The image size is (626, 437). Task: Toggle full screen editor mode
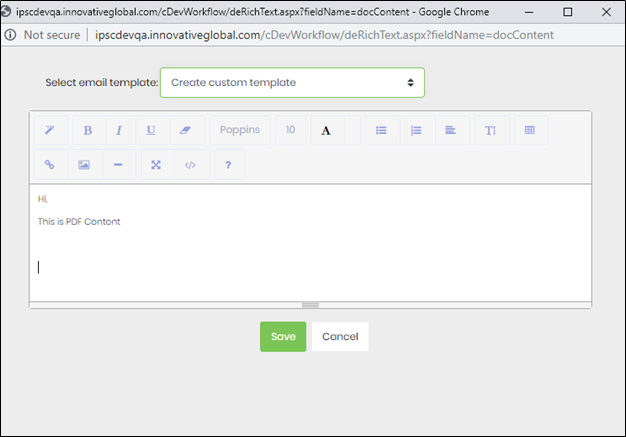pyautogui.click(x=157, y=164)
